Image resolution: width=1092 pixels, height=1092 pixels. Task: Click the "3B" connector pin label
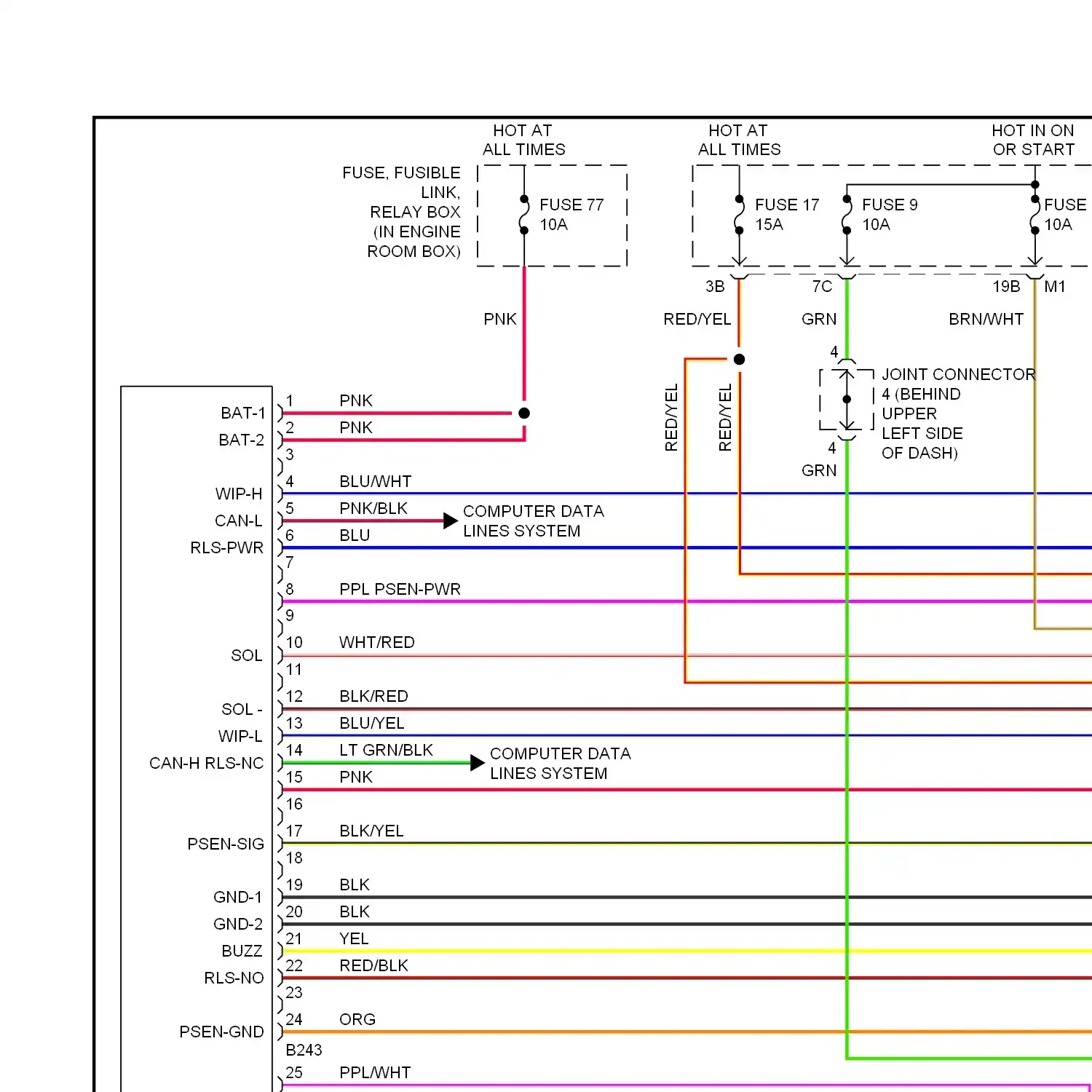tap(715, 287)
